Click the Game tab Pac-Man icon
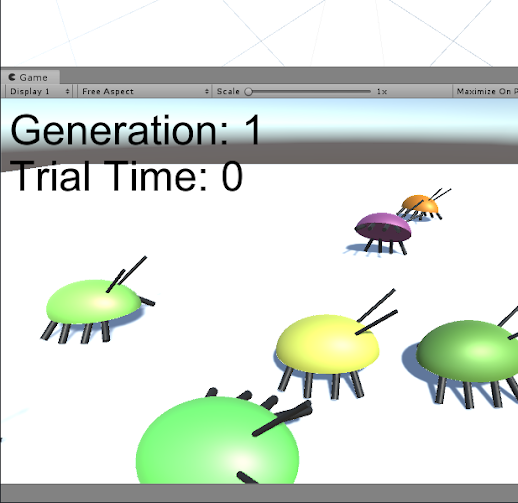Image resolution: width=518 pixels, height=503 pixels. 12,77
